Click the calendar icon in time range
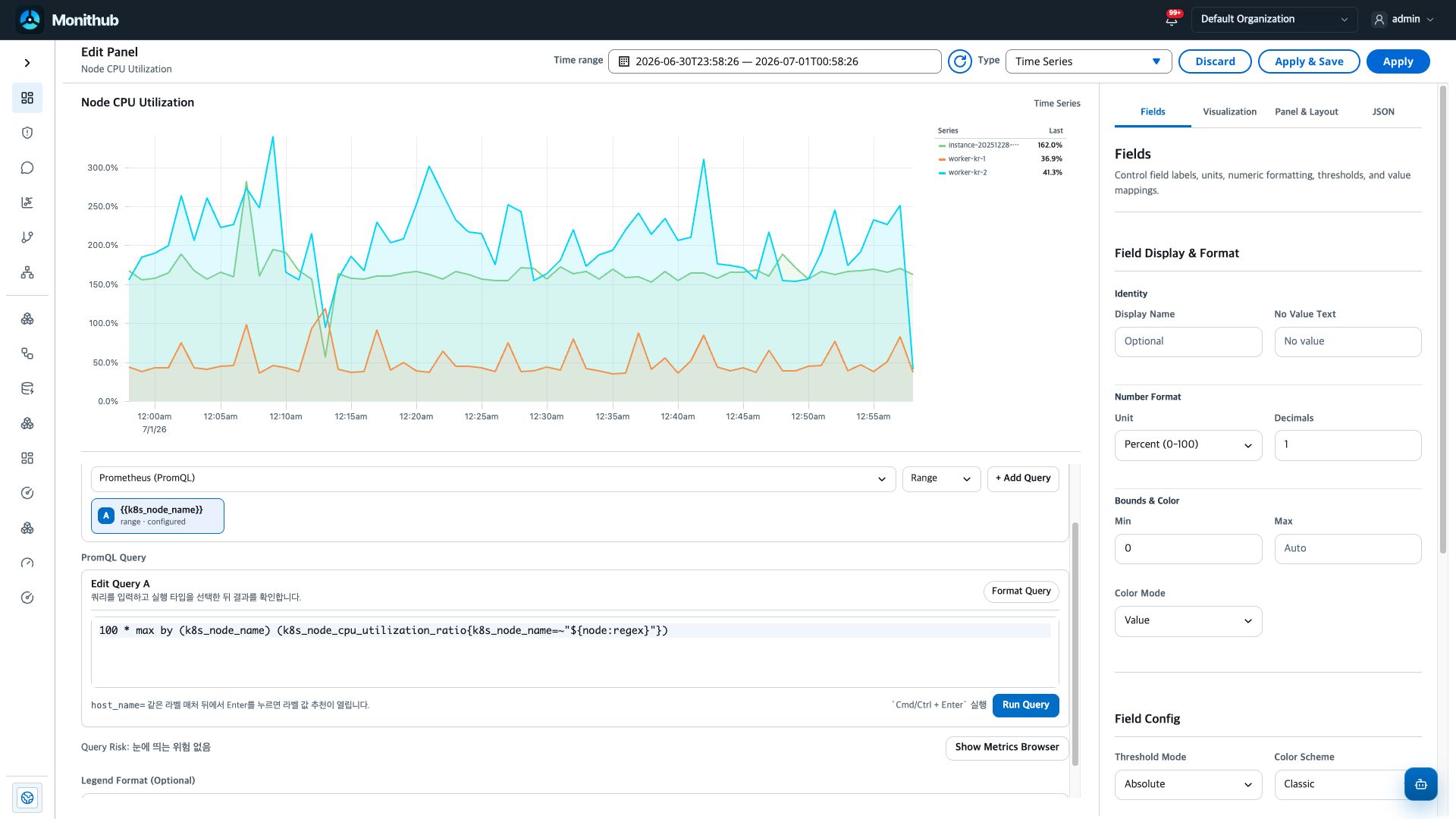The height and width of the screenshot is (819, 1456). (x=624, y=61)
